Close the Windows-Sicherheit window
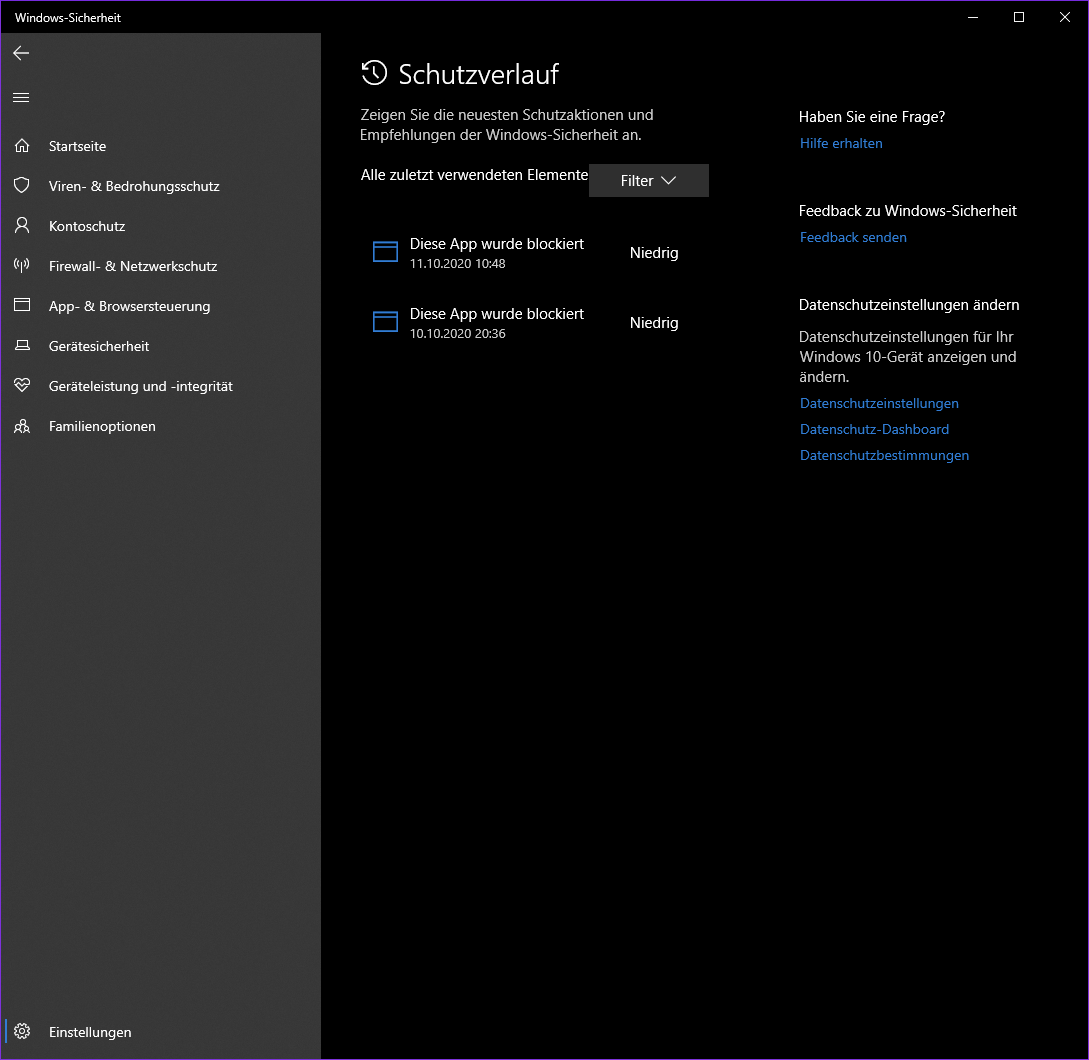 (x=1065, y=17)
